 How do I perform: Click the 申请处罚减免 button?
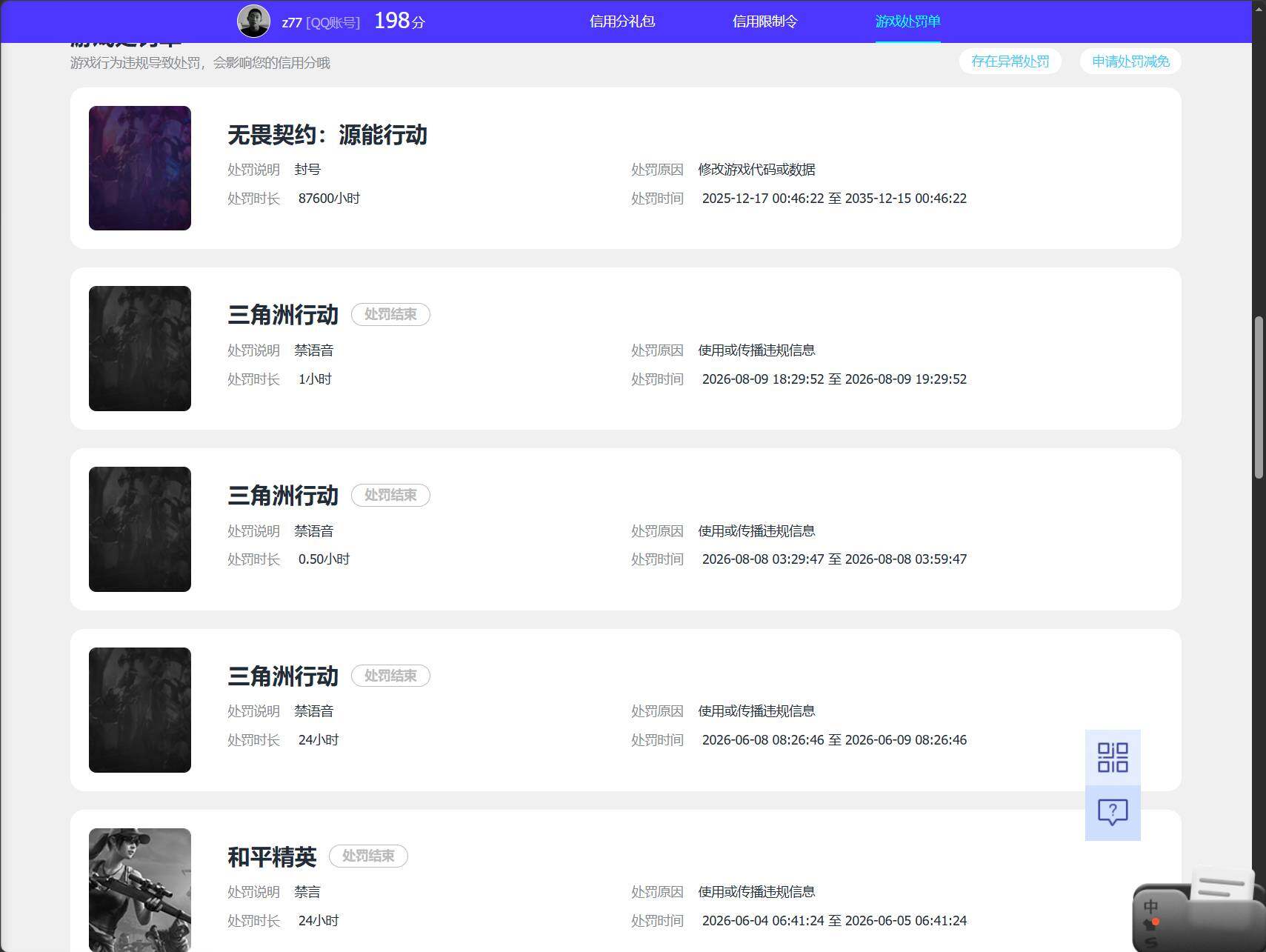pos(1130,61)
